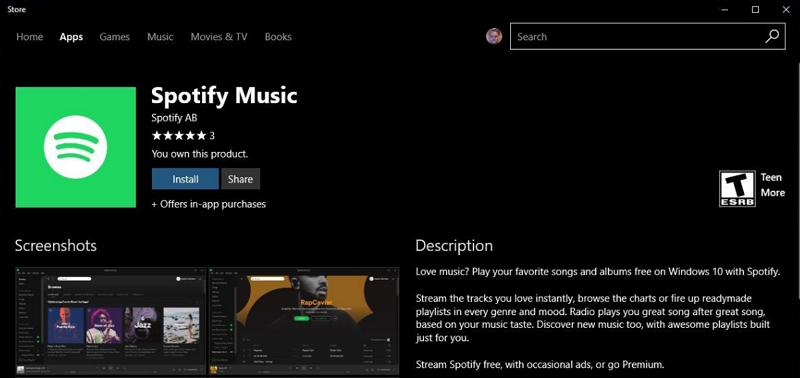This screenshot has width=800, height=378.
Task: Click the Spotify green logo tile
Action: [76, 147]
